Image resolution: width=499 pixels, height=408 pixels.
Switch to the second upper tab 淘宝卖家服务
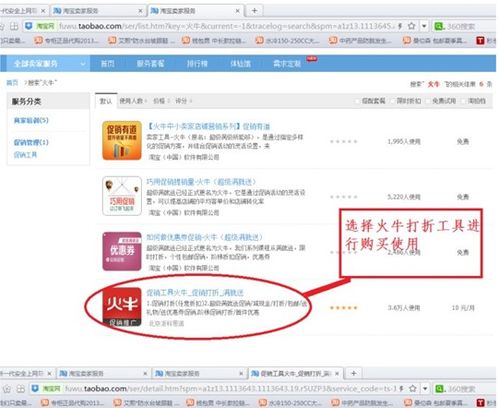point(97,11)
